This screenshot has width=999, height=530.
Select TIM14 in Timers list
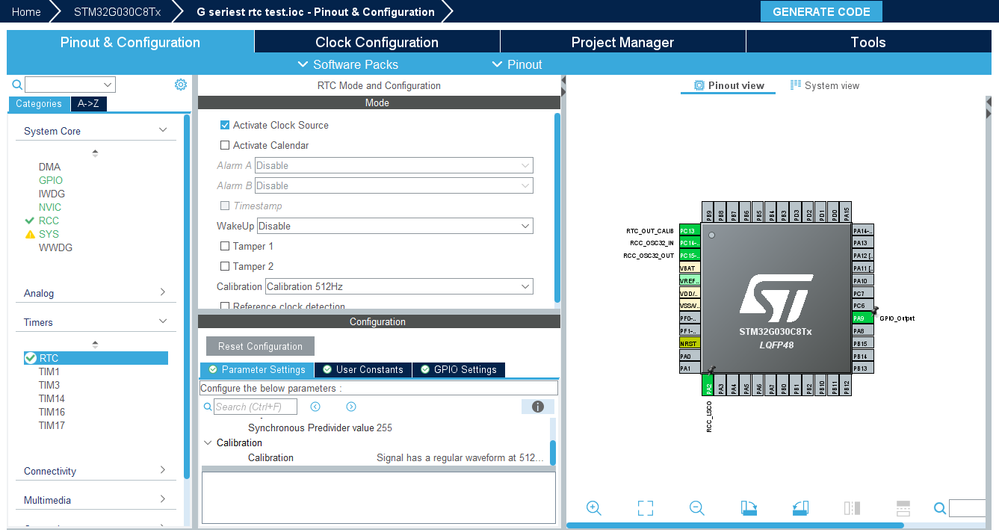click(52, 398)
